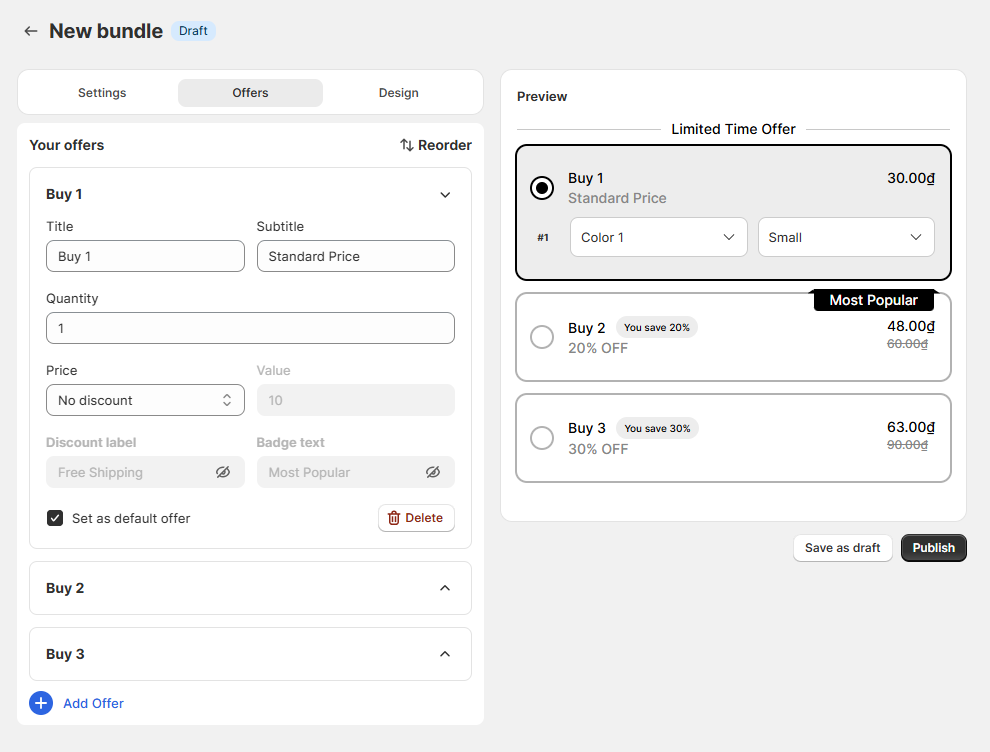Click the Reorder arrows icon
The height and width of the screenshot is (752, 990).
coord(407,145)
